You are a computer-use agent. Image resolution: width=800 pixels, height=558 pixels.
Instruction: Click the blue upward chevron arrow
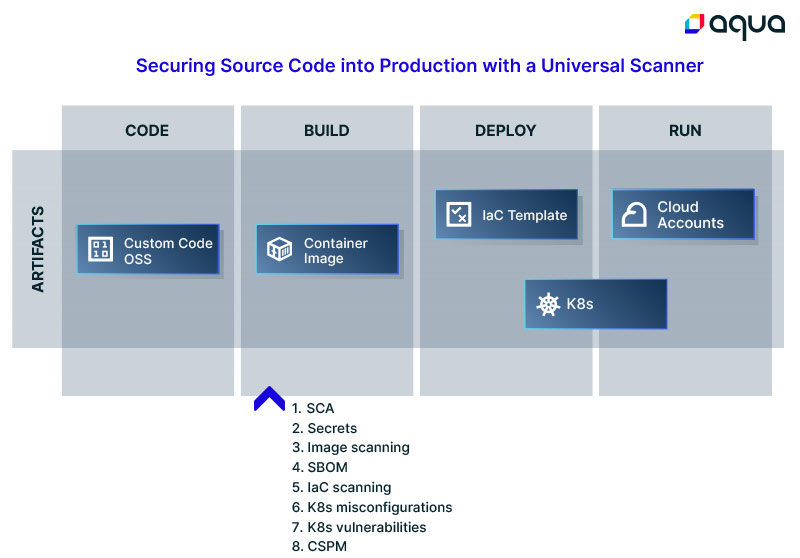(269, 398)
